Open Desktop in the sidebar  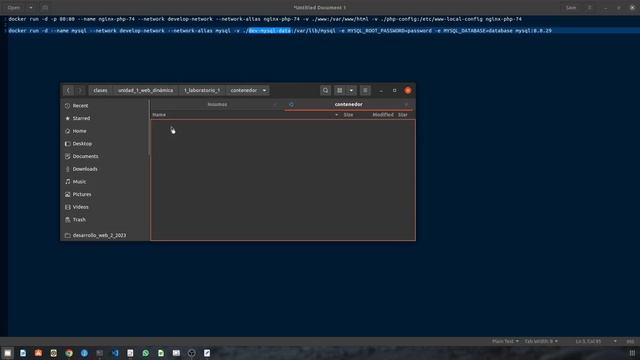tap(105, 144)
